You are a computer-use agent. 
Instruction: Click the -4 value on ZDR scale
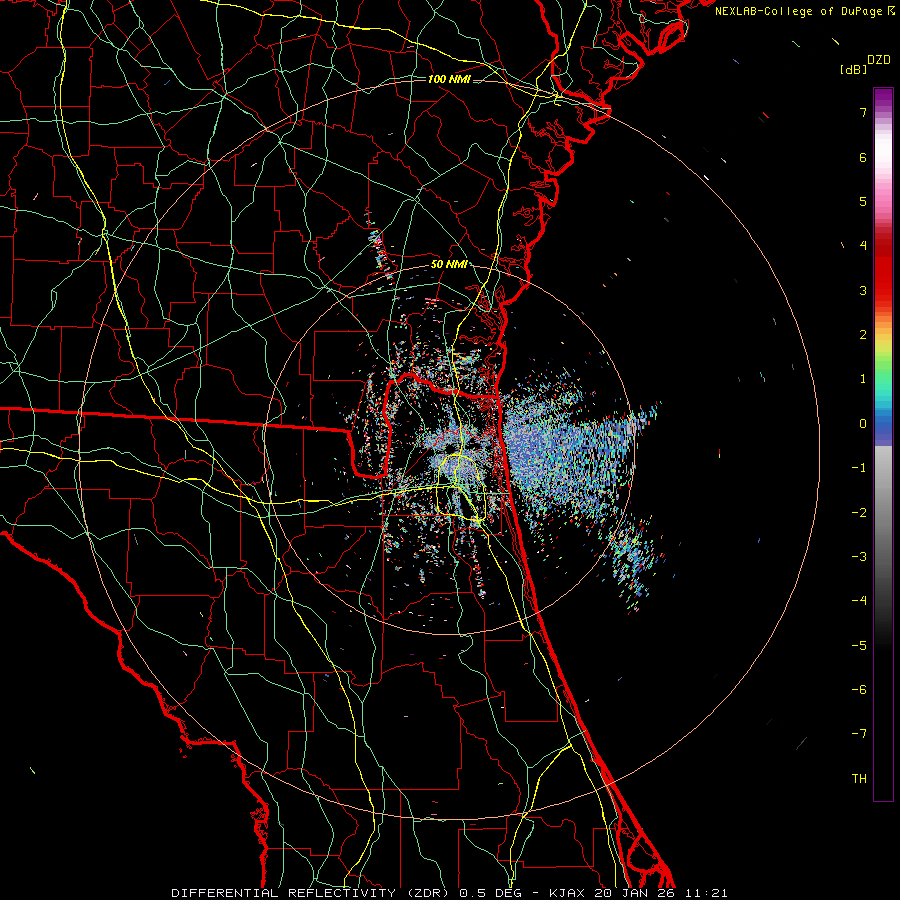859,601
